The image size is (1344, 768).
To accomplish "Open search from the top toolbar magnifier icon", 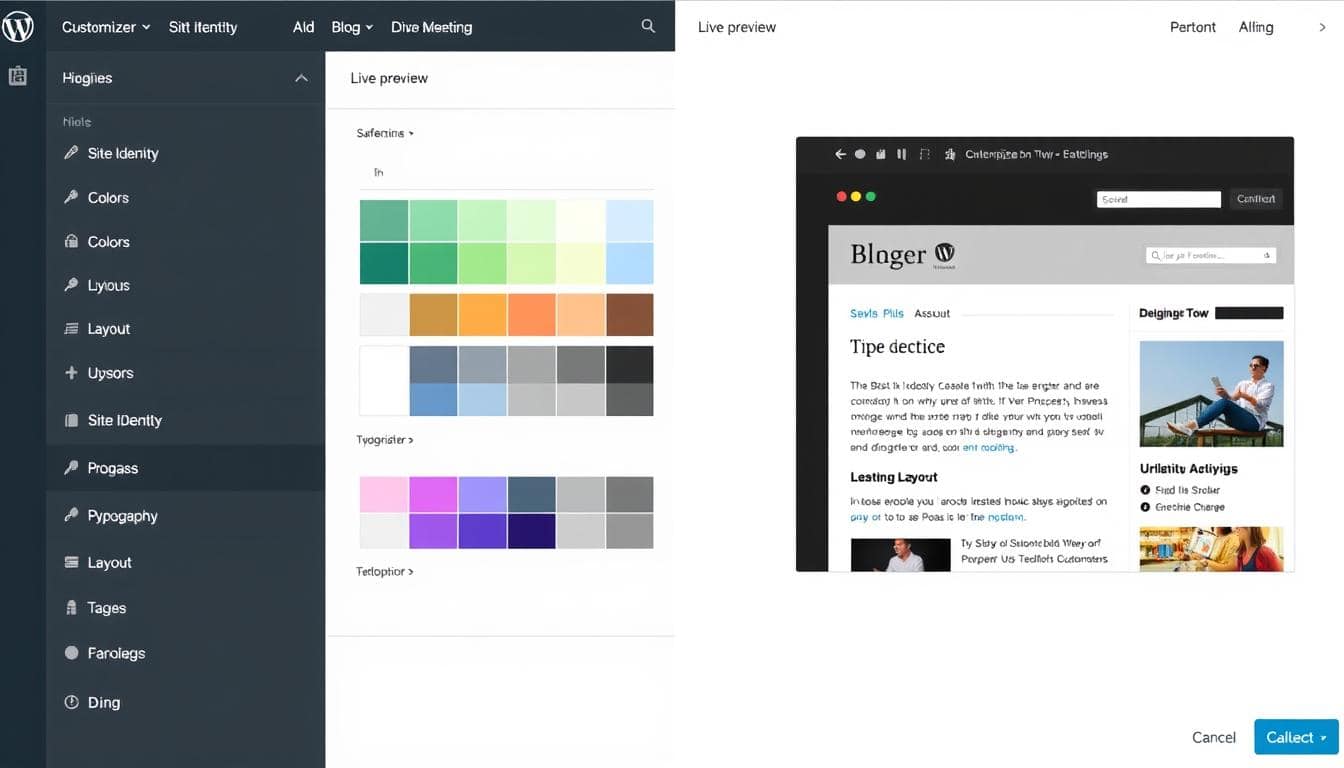I will tap(648, 26).
